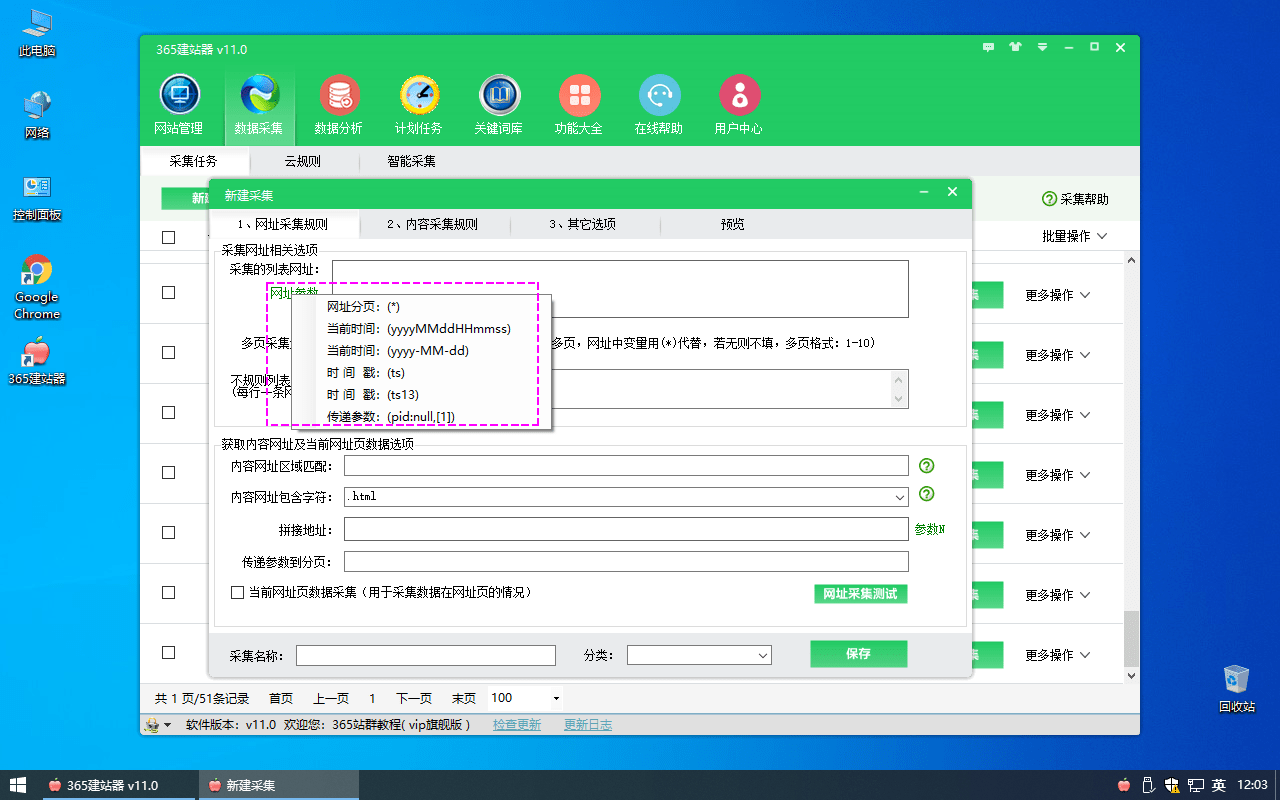
Task: Open 此电脑 desktop icon
Action: [x=37, y=34]
